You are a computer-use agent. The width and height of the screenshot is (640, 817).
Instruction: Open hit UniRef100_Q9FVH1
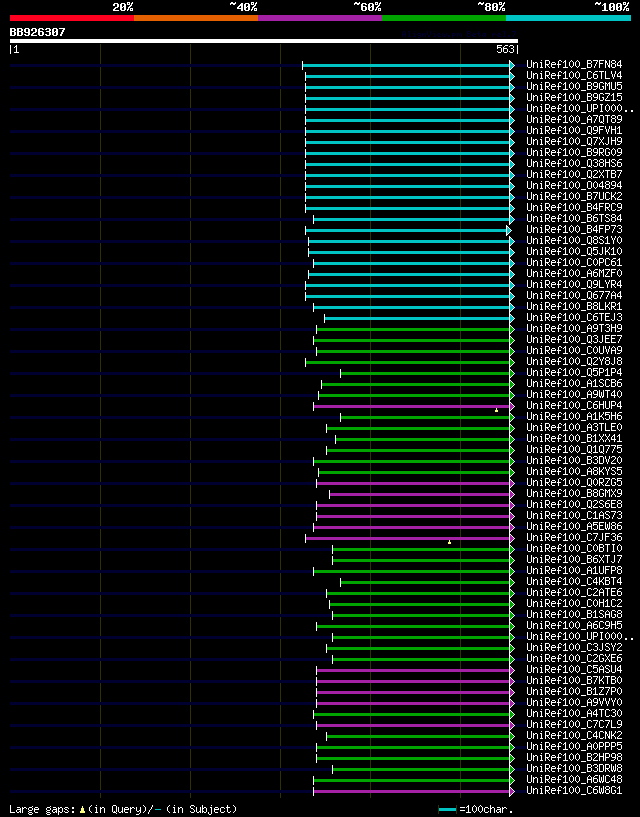(x=574, y=130)
